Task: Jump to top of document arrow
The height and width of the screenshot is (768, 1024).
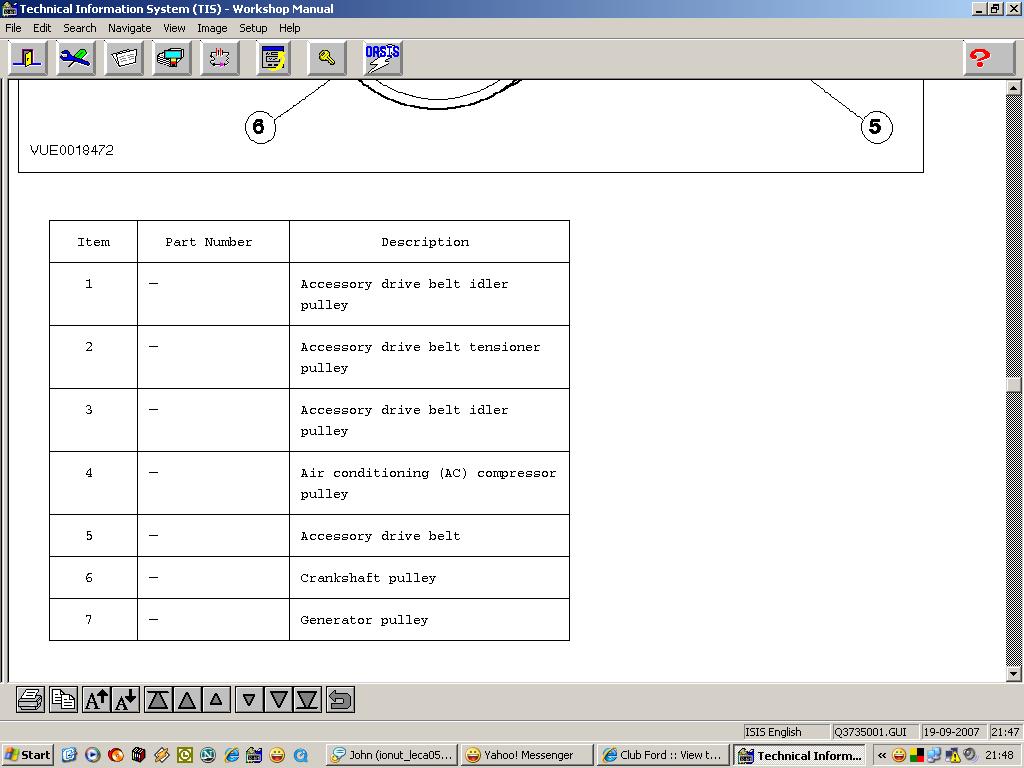Action: tap(158, 700)
